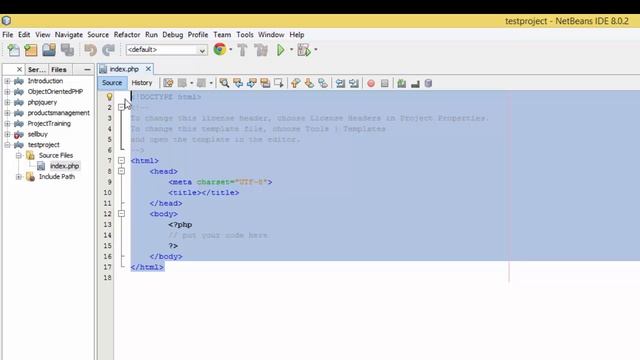Click Toggle Bookmark icon
This screenshot has height=360, width=640.
point(323,83)
